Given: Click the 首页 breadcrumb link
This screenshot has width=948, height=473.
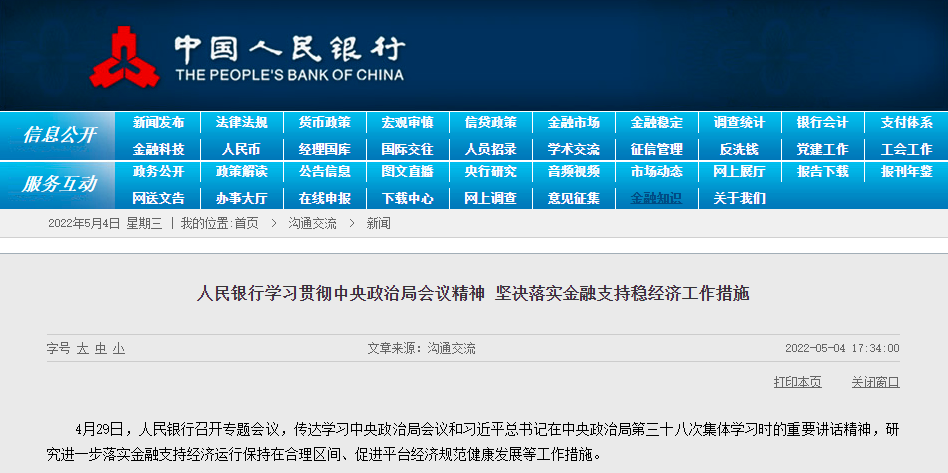Looking at the screenshot, I should click(x=246, y=223).
